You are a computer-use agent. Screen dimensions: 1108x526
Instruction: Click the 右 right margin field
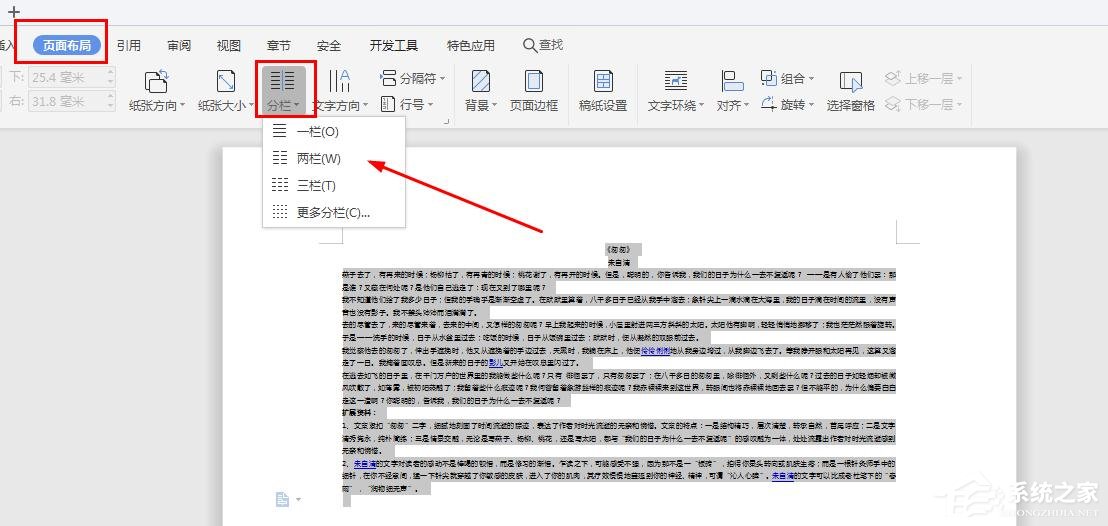click(66, 101)
